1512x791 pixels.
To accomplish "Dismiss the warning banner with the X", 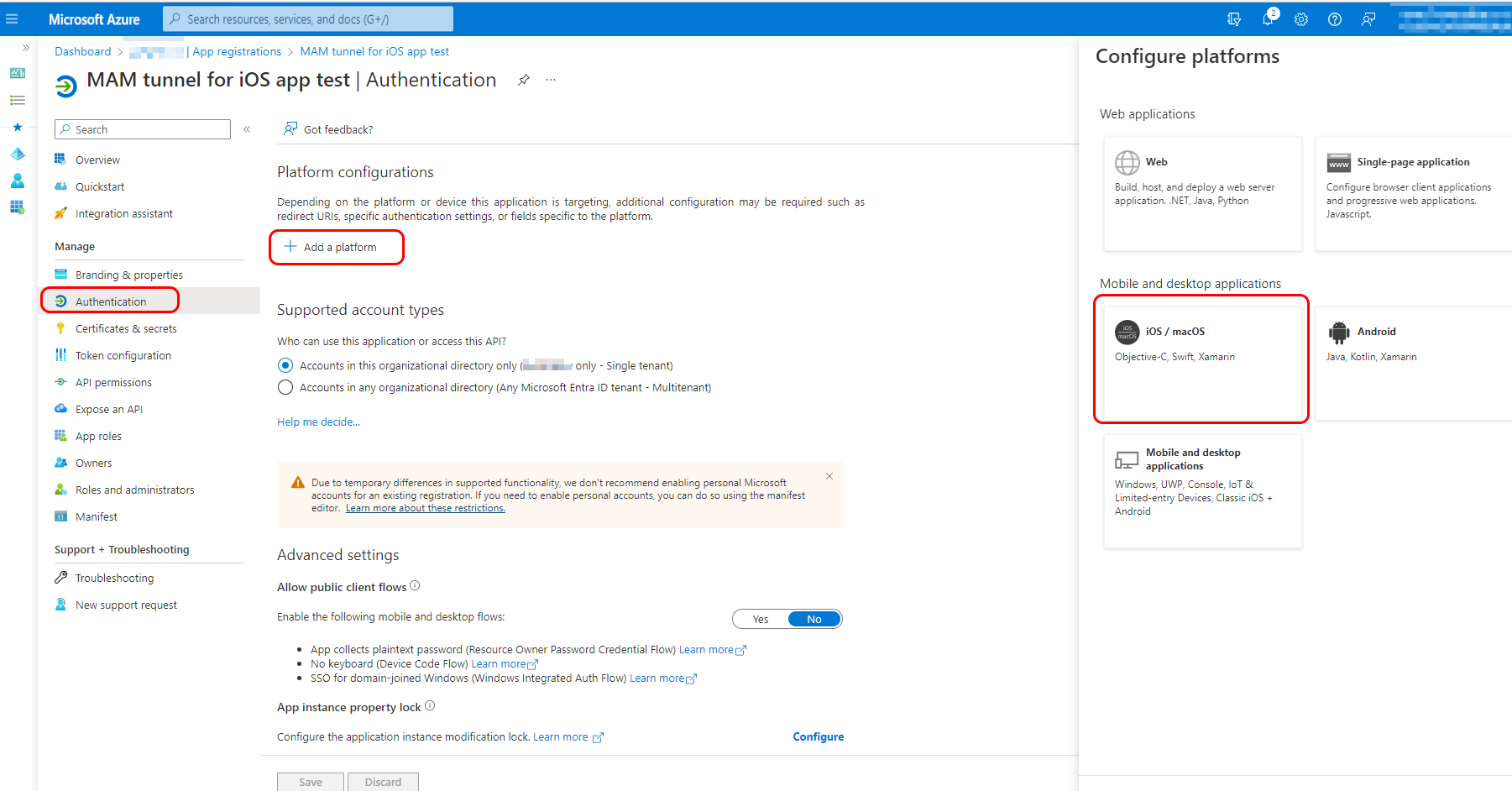I will click(829, 476).
